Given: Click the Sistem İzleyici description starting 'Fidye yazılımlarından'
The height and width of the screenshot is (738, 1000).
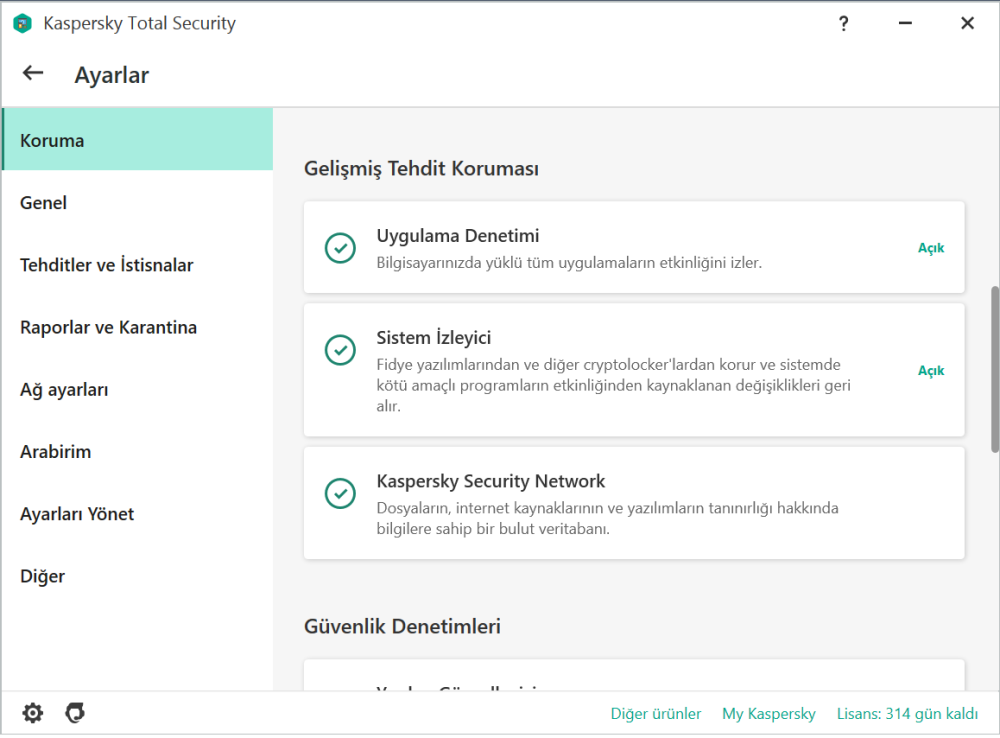Looking at the screenshot, I should [614, 385].
